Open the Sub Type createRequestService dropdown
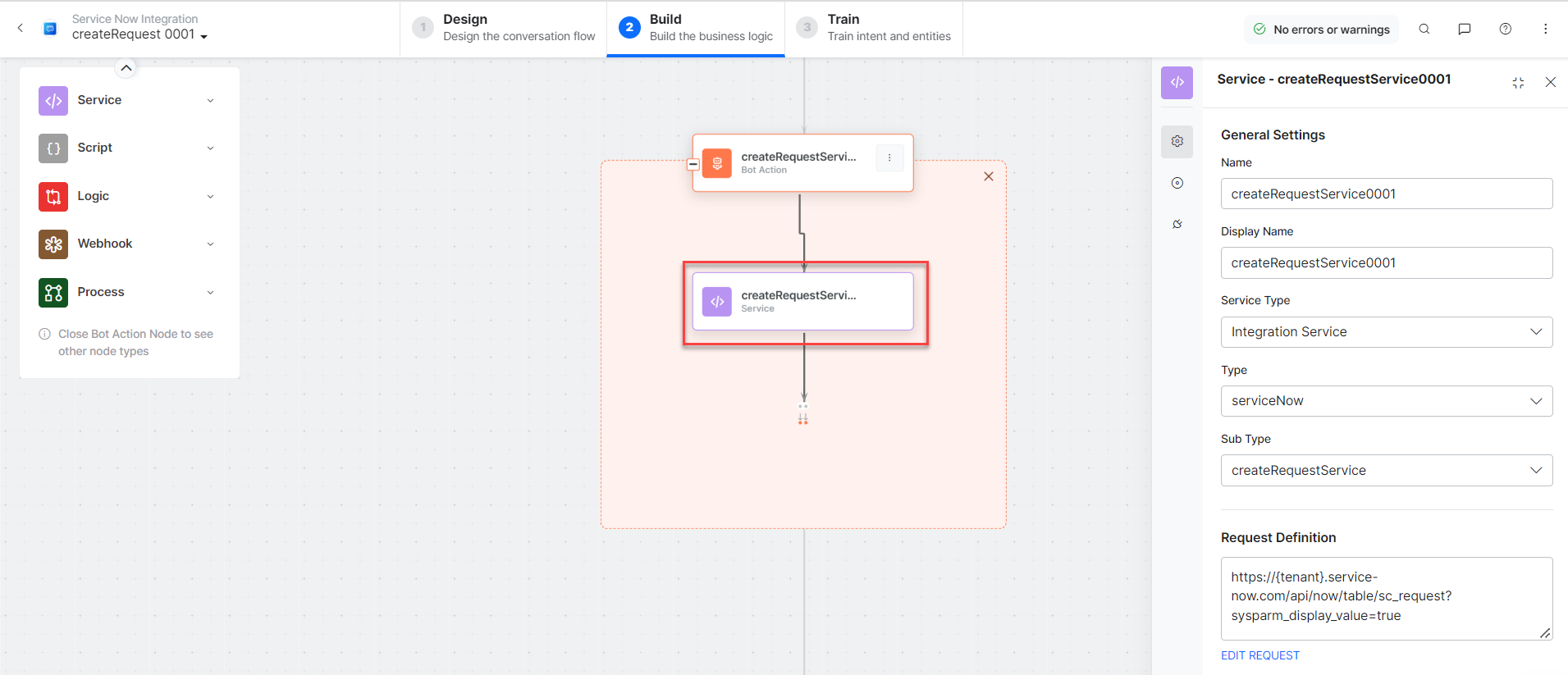Screen dimensions: 1568x675 pos(1387,471)
